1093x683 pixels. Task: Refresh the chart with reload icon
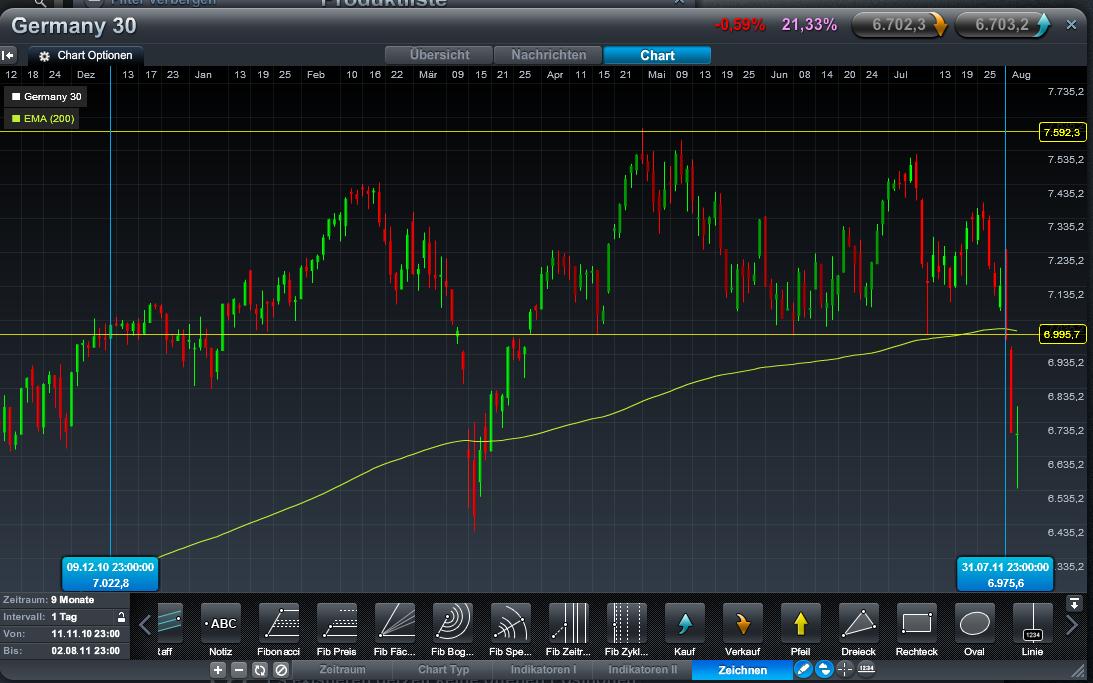click(x=260, y=670)
